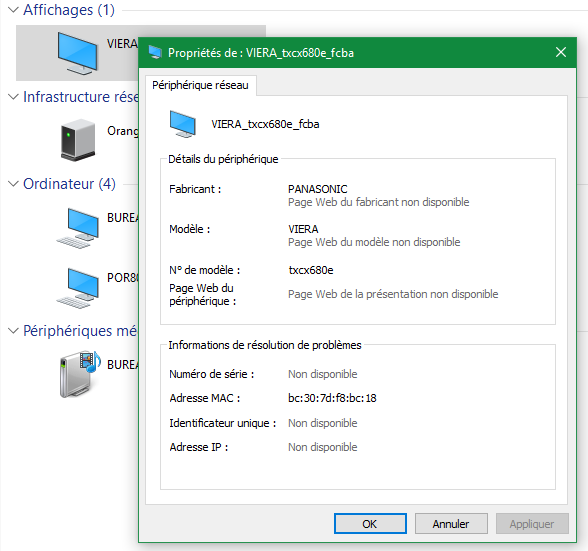Click the 'Fabricant :' label

(x=195, y=189)
